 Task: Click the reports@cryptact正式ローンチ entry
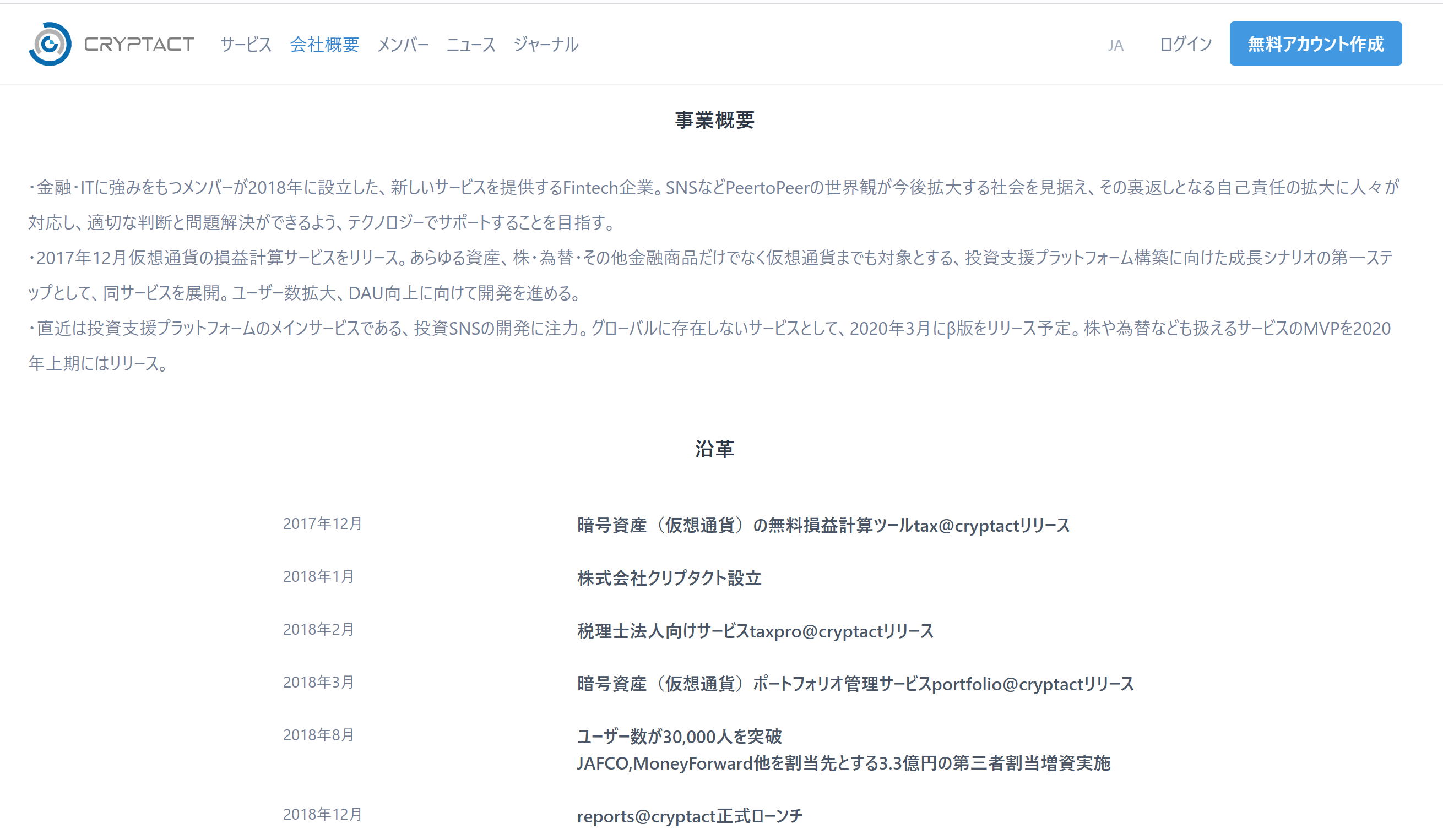click(x=689, y=815)
